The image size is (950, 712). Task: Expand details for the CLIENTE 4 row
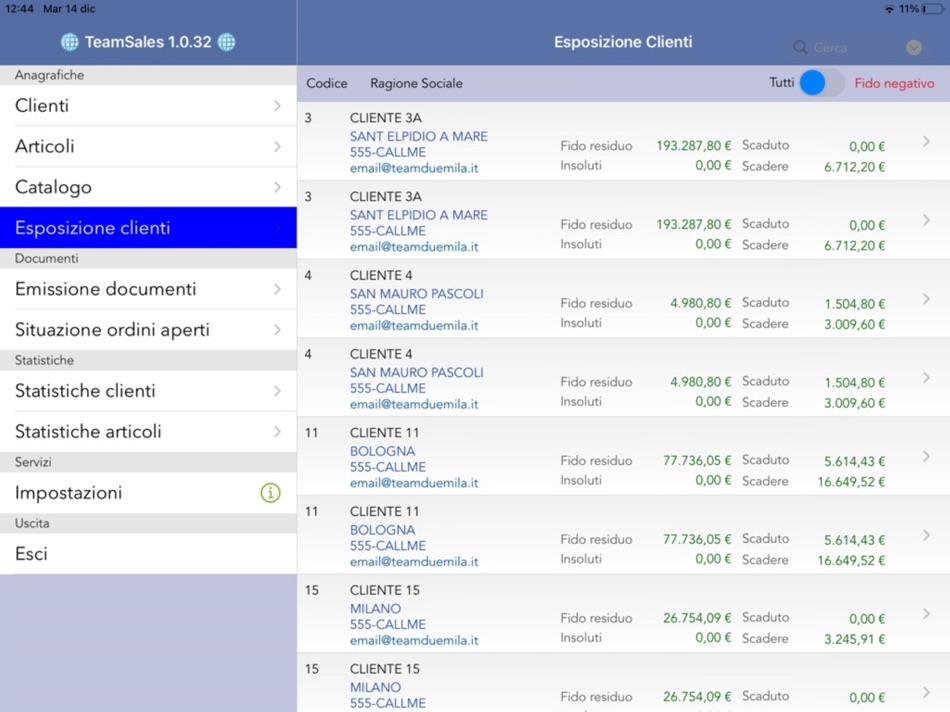tap(925, 301)
